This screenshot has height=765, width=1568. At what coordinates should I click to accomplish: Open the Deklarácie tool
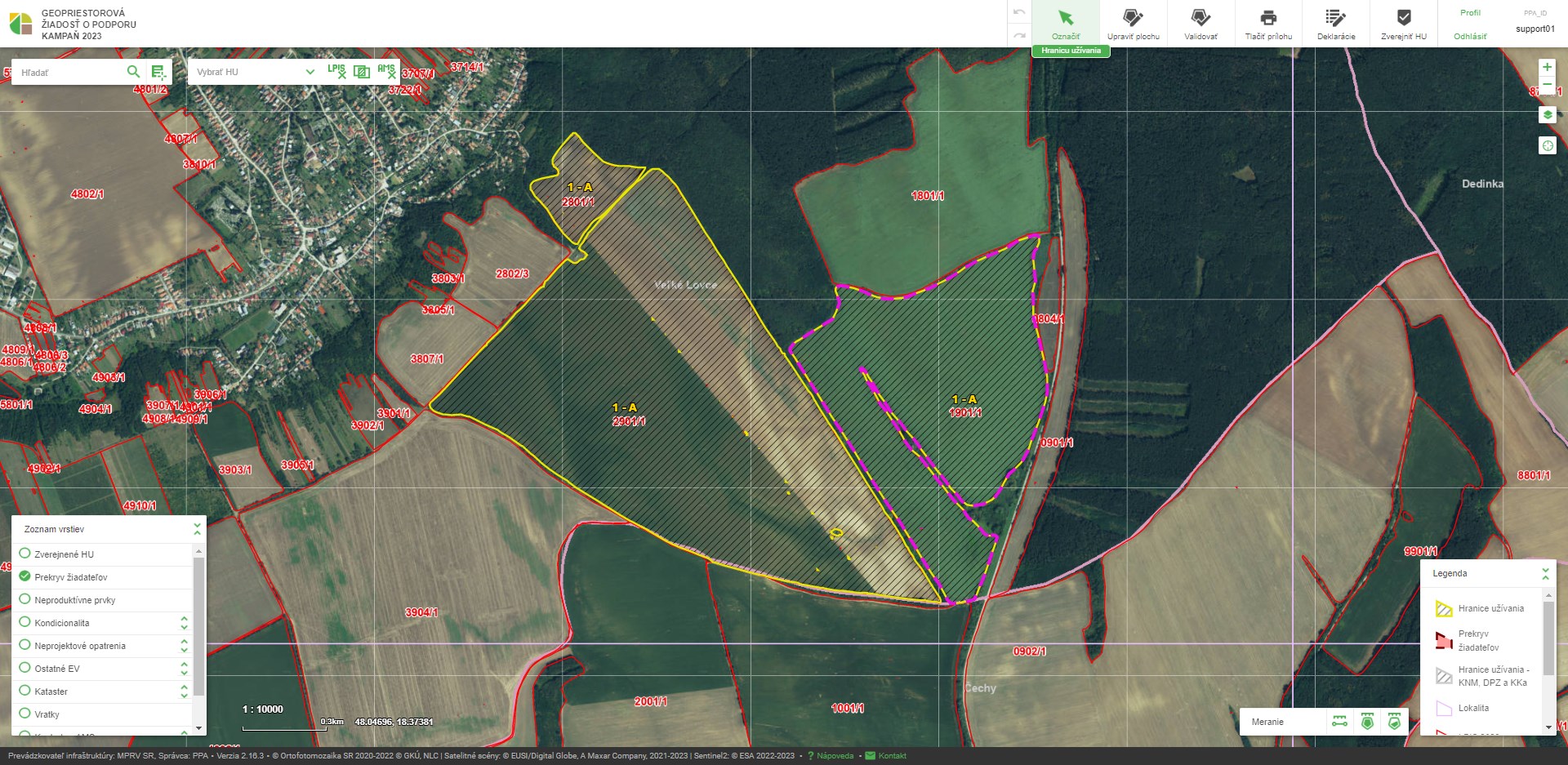pos(1336,24)
